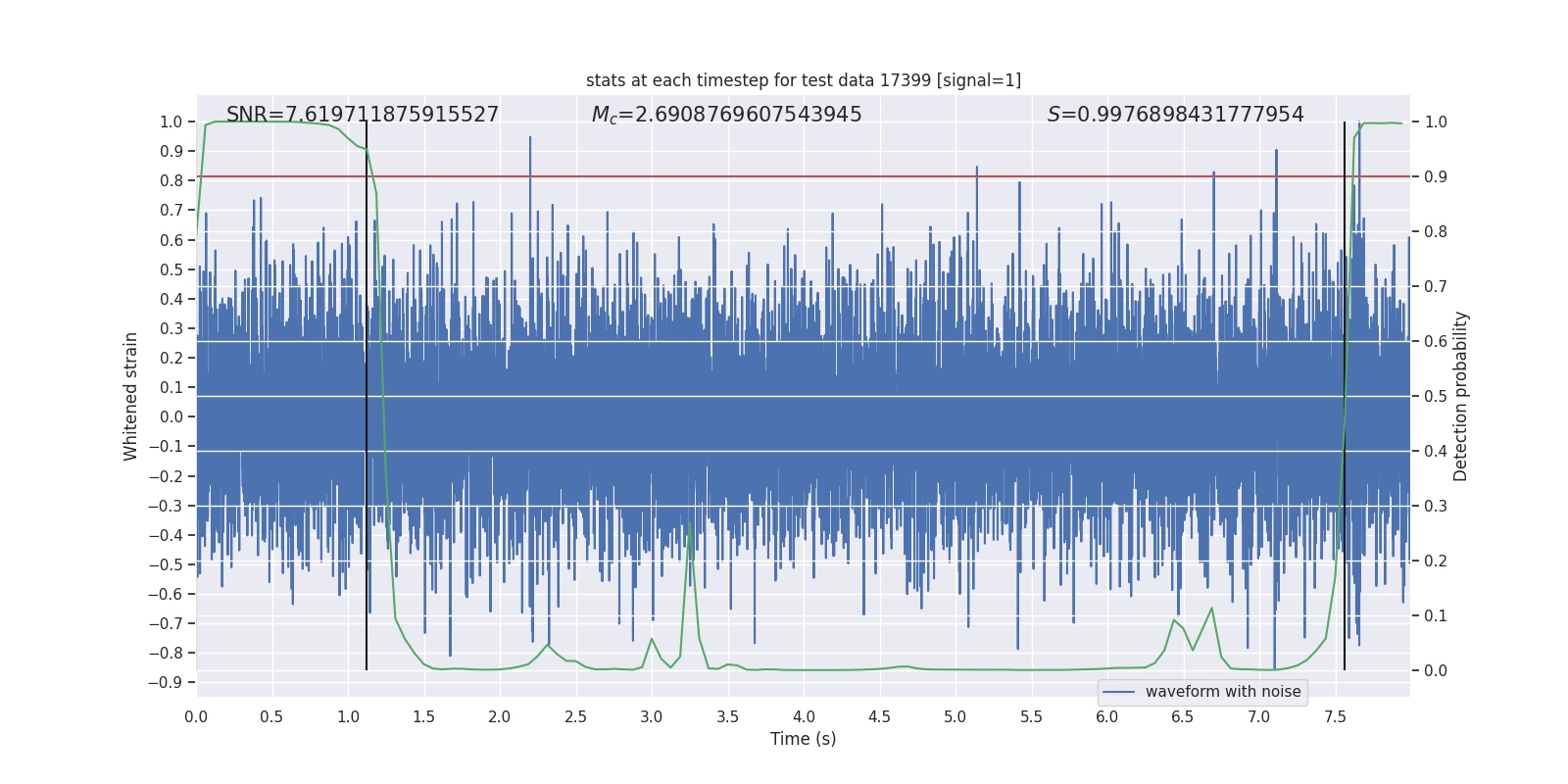This screenshot has width=1568, height=784.
Task: Click the red horizontal threshold line
Action: (x=784, y=176)
